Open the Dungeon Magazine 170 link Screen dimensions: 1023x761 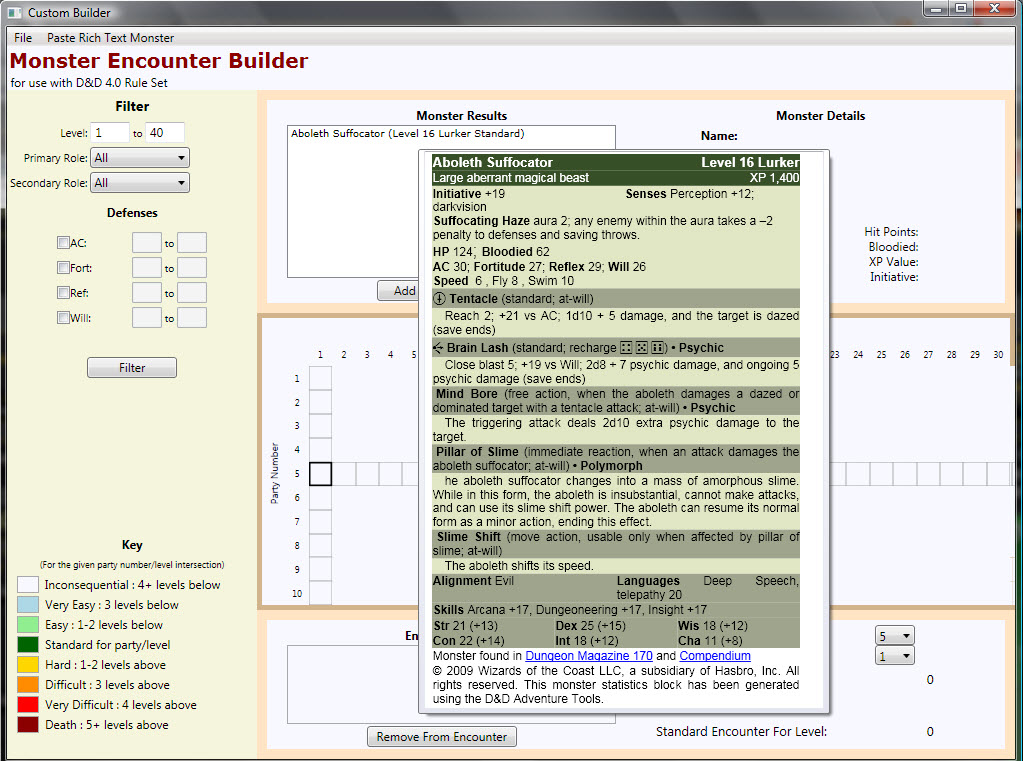pos(588,656)
